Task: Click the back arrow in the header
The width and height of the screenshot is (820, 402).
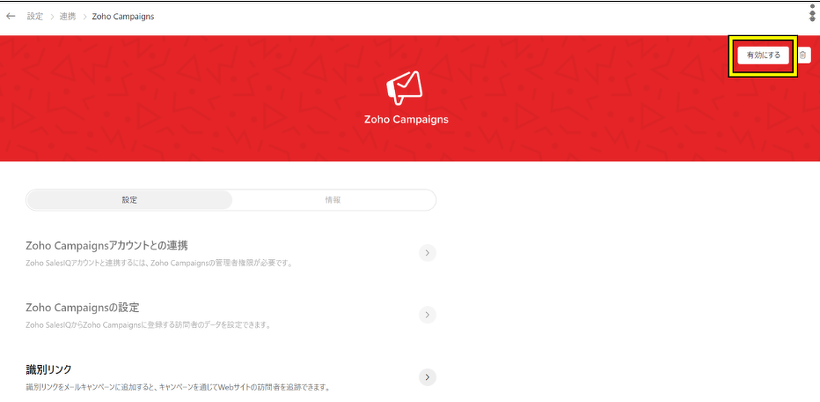Action: pyautogui.click(x=11, y=17)
